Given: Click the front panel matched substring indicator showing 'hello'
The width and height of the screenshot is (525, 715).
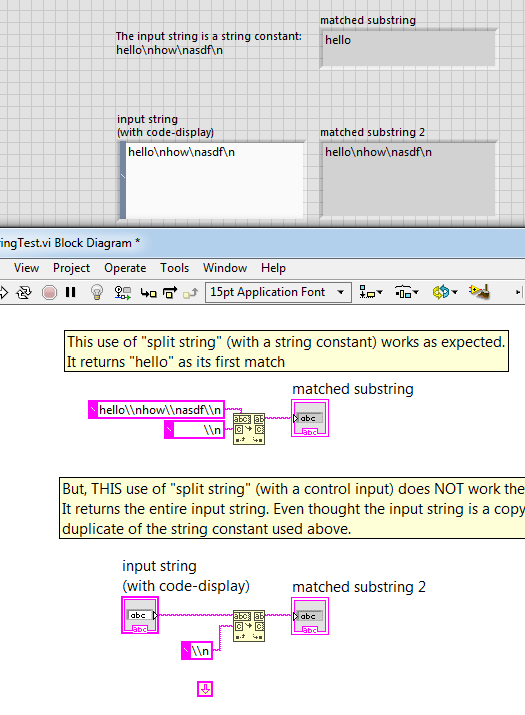Looking at the screenshot, I should [x=408, y=49].
